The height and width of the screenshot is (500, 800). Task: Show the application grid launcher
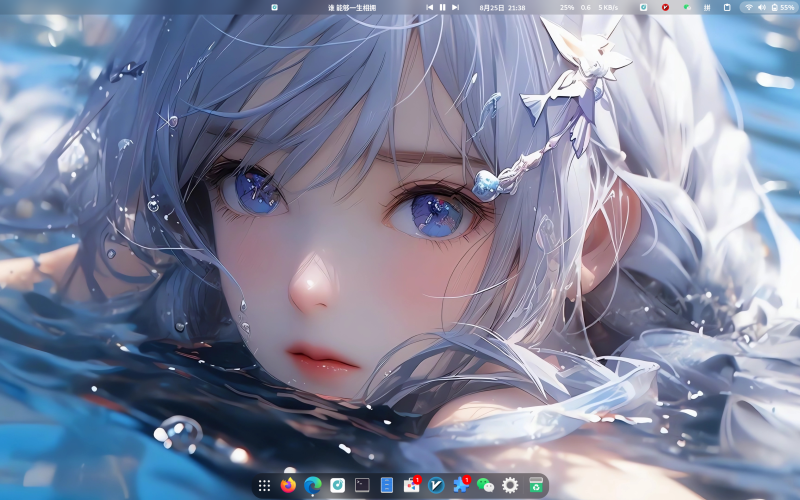[264, 485]
